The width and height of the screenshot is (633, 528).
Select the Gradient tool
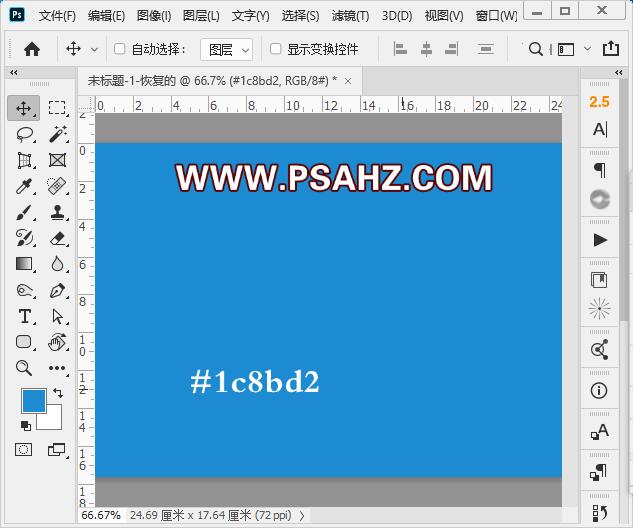point(24,264)
